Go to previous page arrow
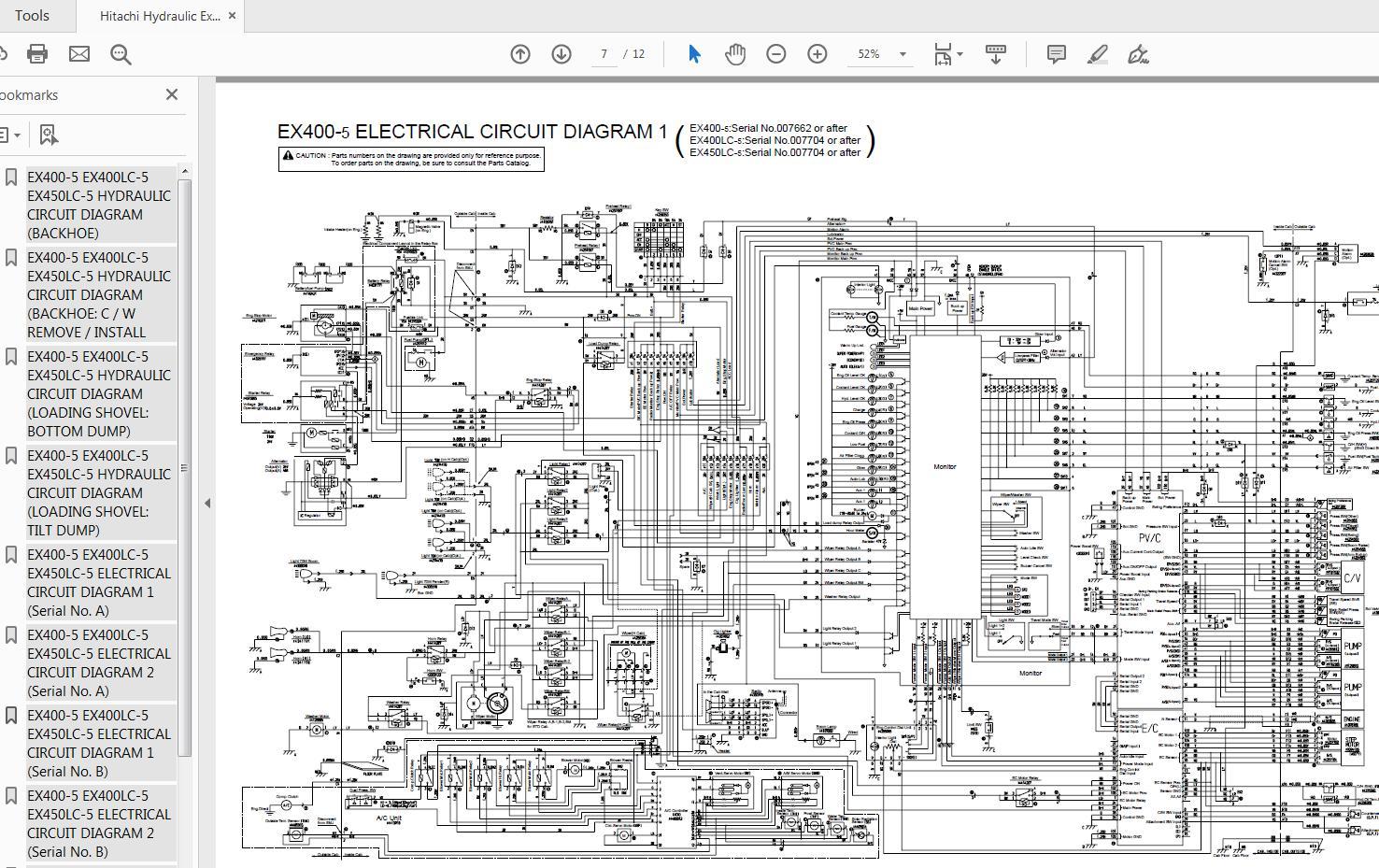 coord(520,54)
